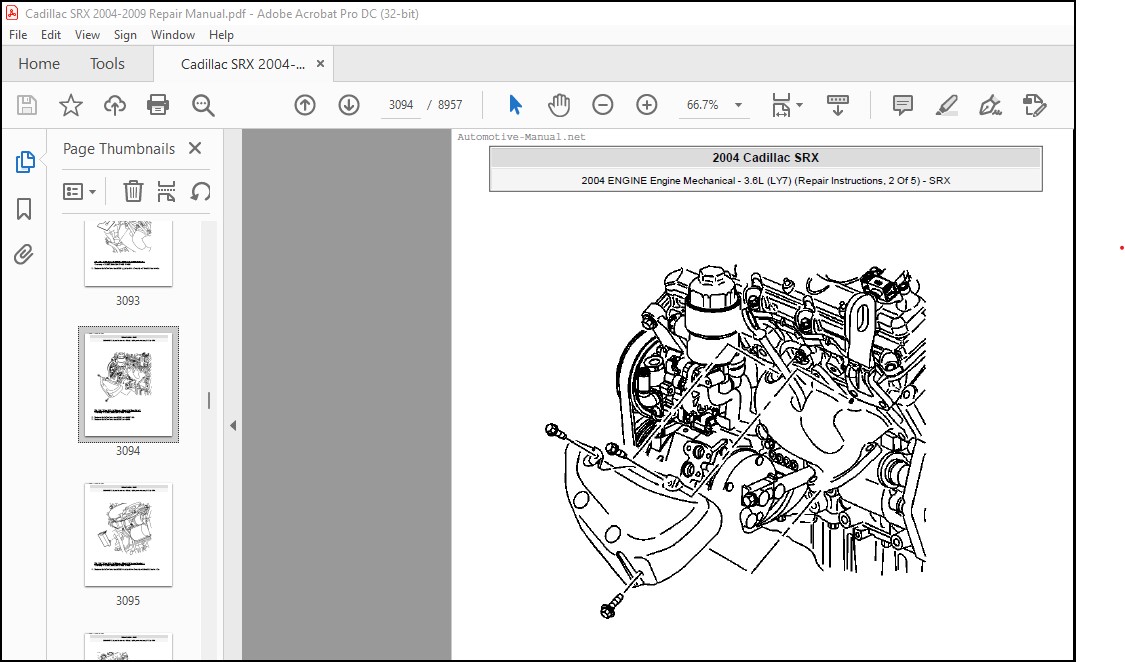Add the document to starred favorites
The height and width of the screenshot is (662, 1125).
[70, 105]
